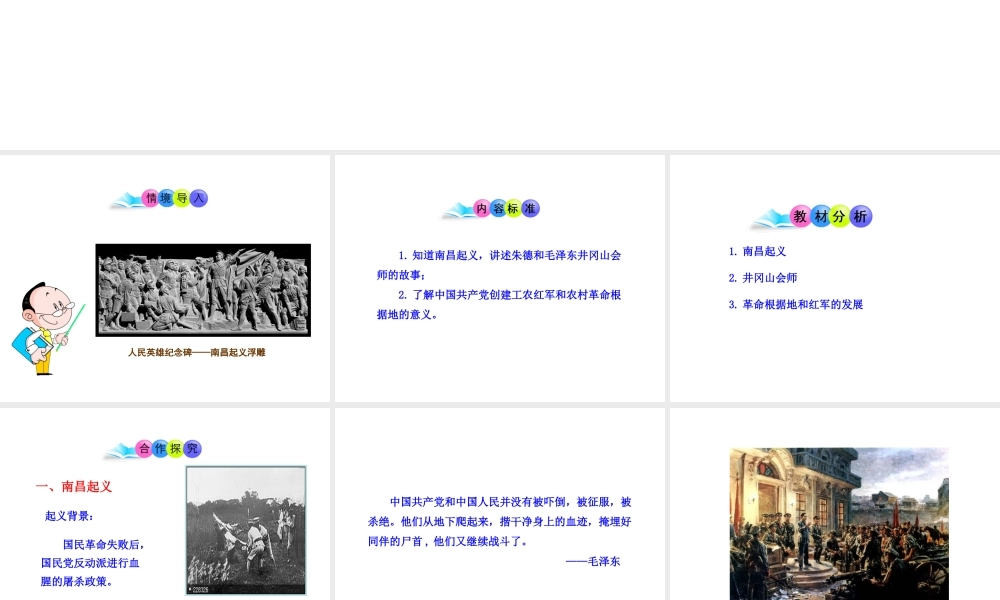Click the open-book icon beside 内容标准
This screenshot has width=1000, height=600.
pos(458,211)
